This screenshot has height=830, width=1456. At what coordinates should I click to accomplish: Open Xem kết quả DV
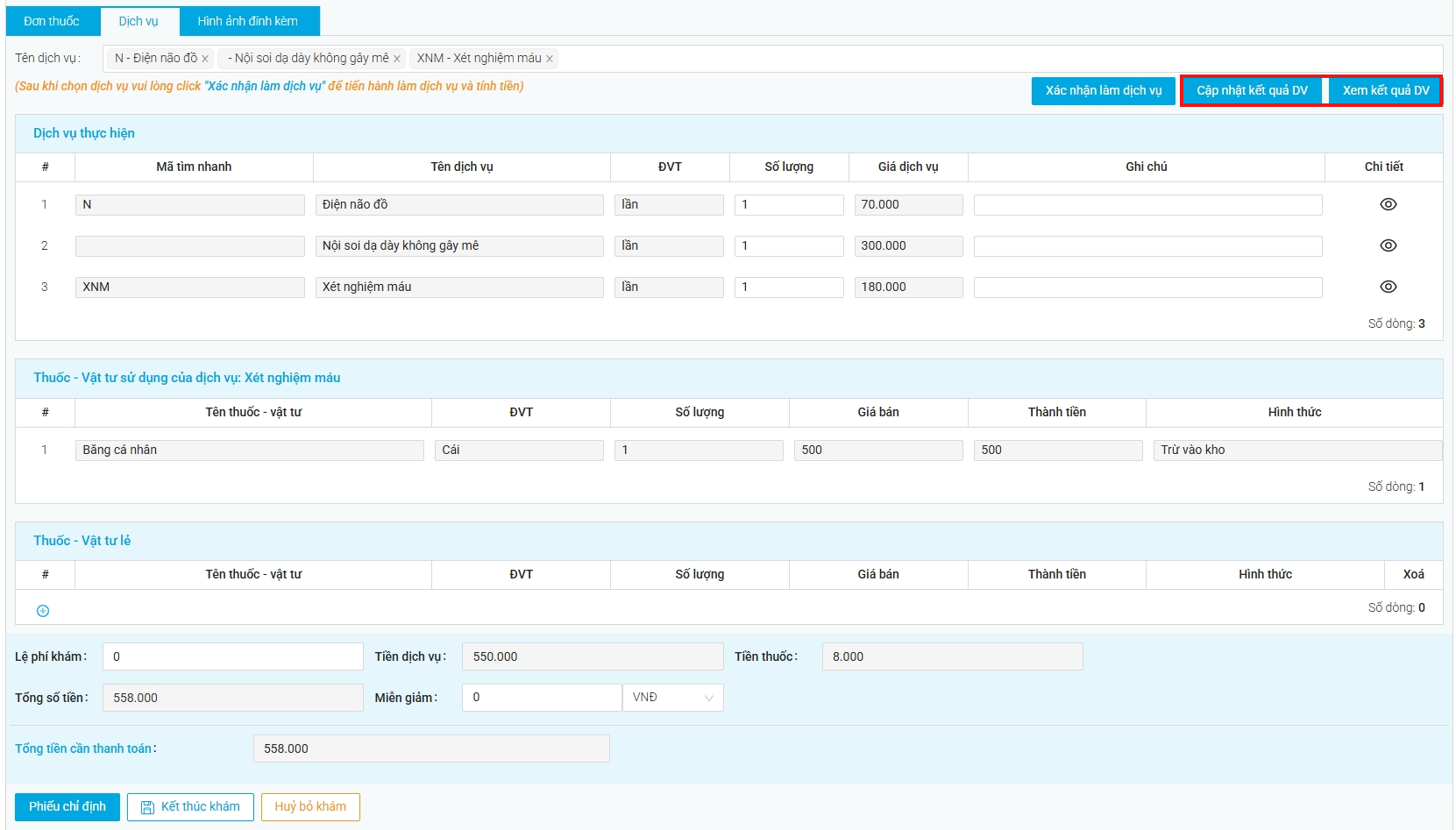coord(1385,91)
